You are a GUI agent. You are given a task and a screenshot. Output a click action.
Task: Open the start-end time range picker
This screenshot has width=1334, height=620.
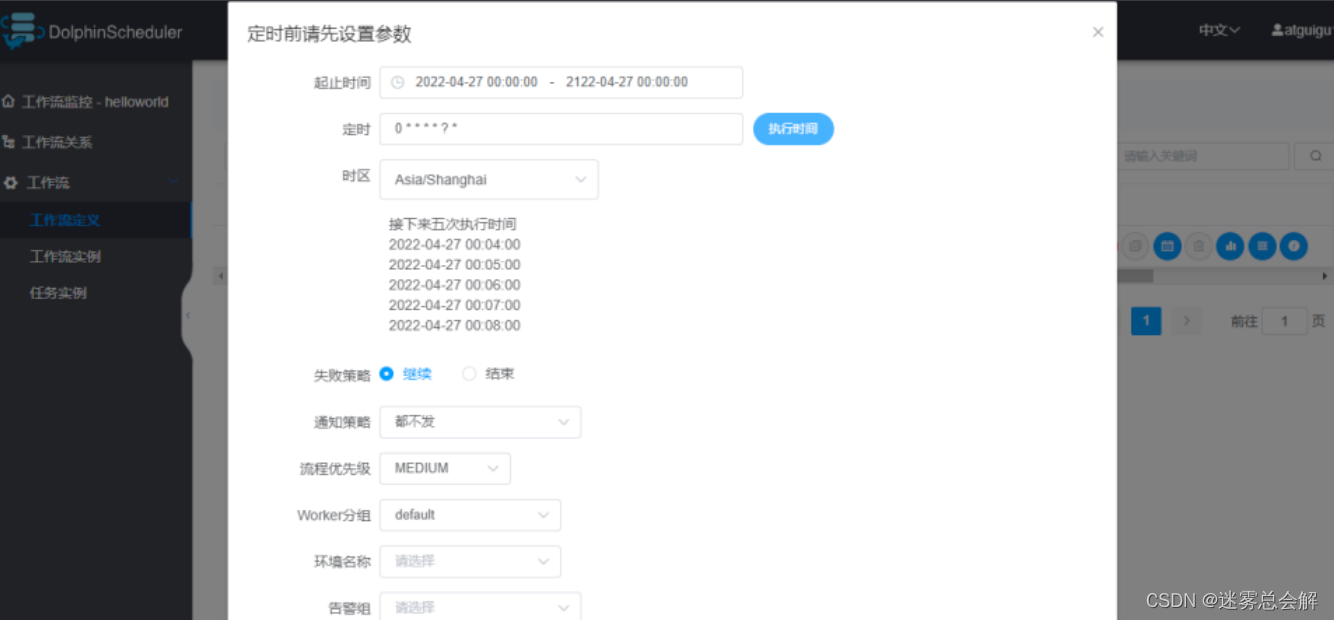click(x=561, y=82)
